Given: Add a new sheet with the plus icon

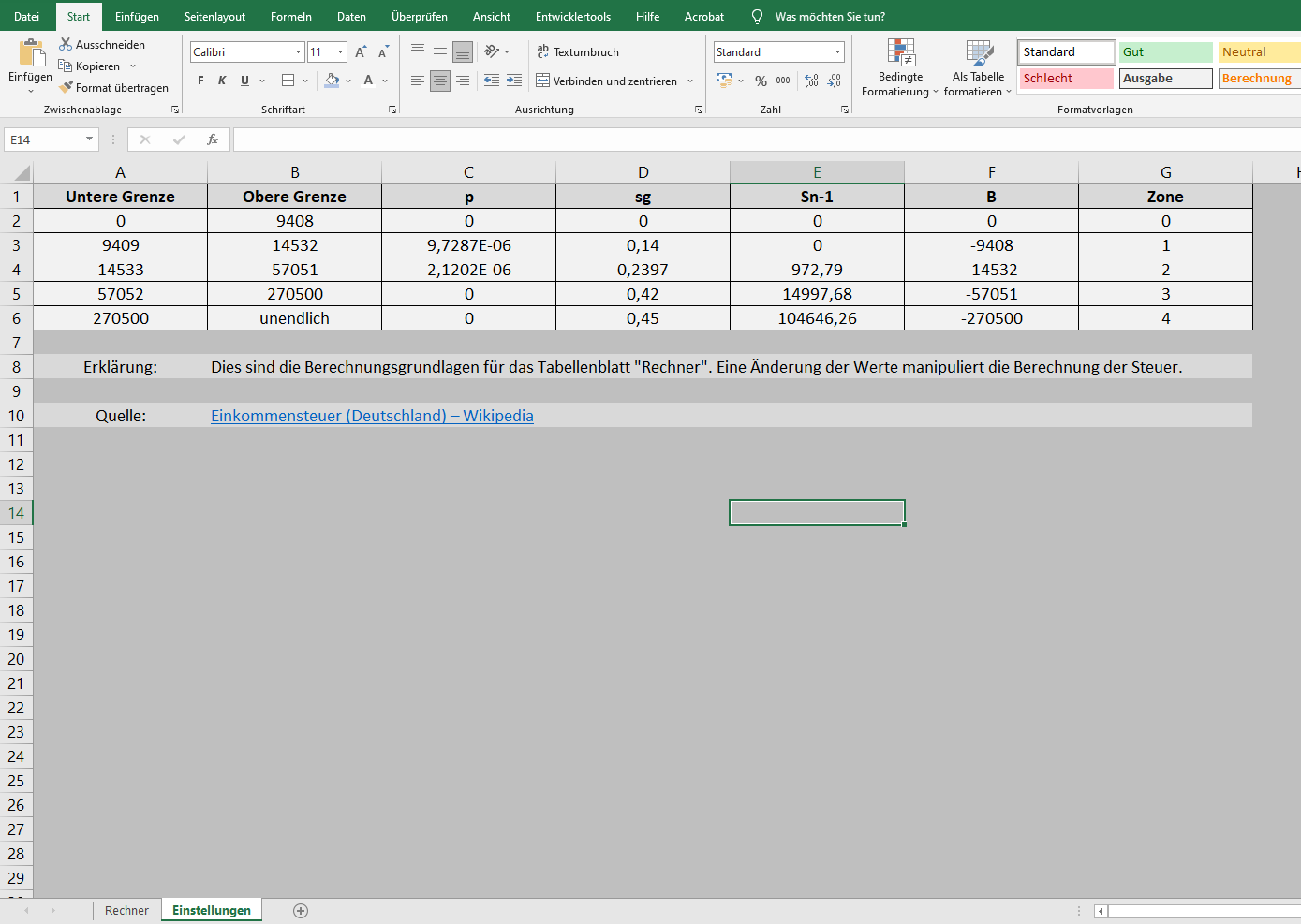Looking at the screenshot, I should pyautogui.click(x=301, y=911).
